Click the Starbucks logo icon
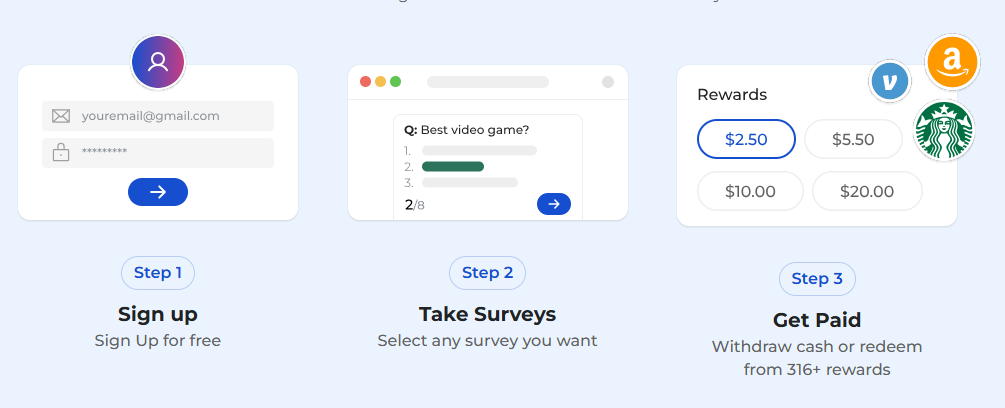 tap(944, 131)
